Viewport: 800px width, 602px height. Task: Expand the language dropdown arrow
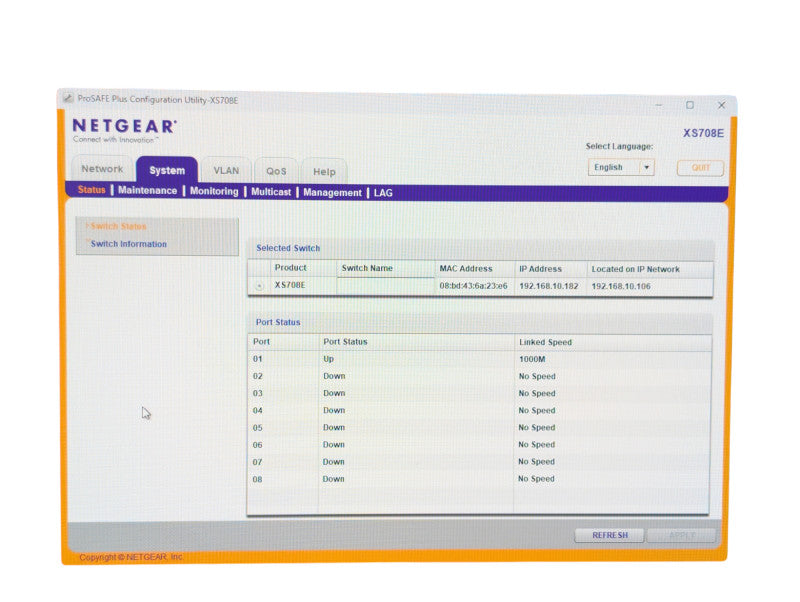pos(646,167)
